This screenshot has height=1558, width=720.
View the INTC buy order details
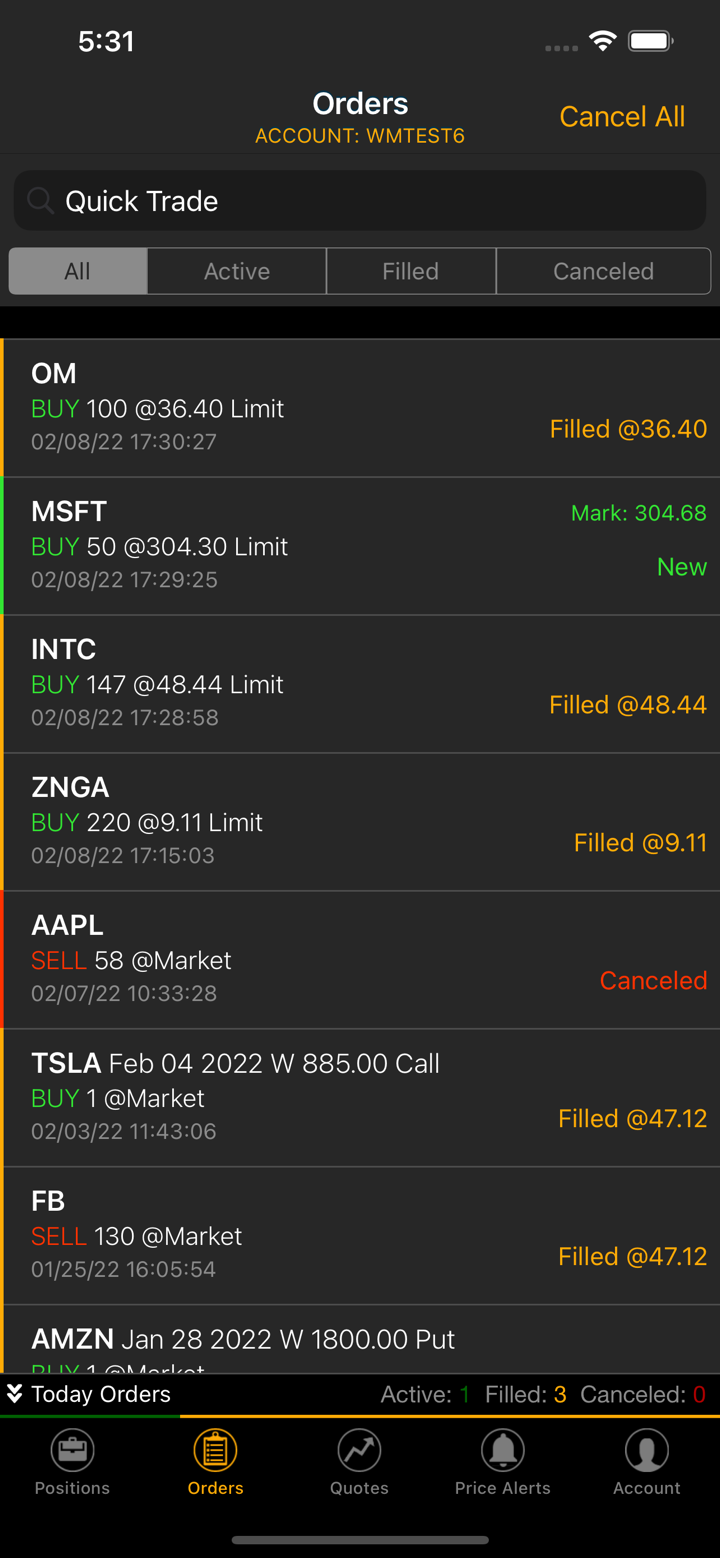pyautogui.click(x=360, y=684)
